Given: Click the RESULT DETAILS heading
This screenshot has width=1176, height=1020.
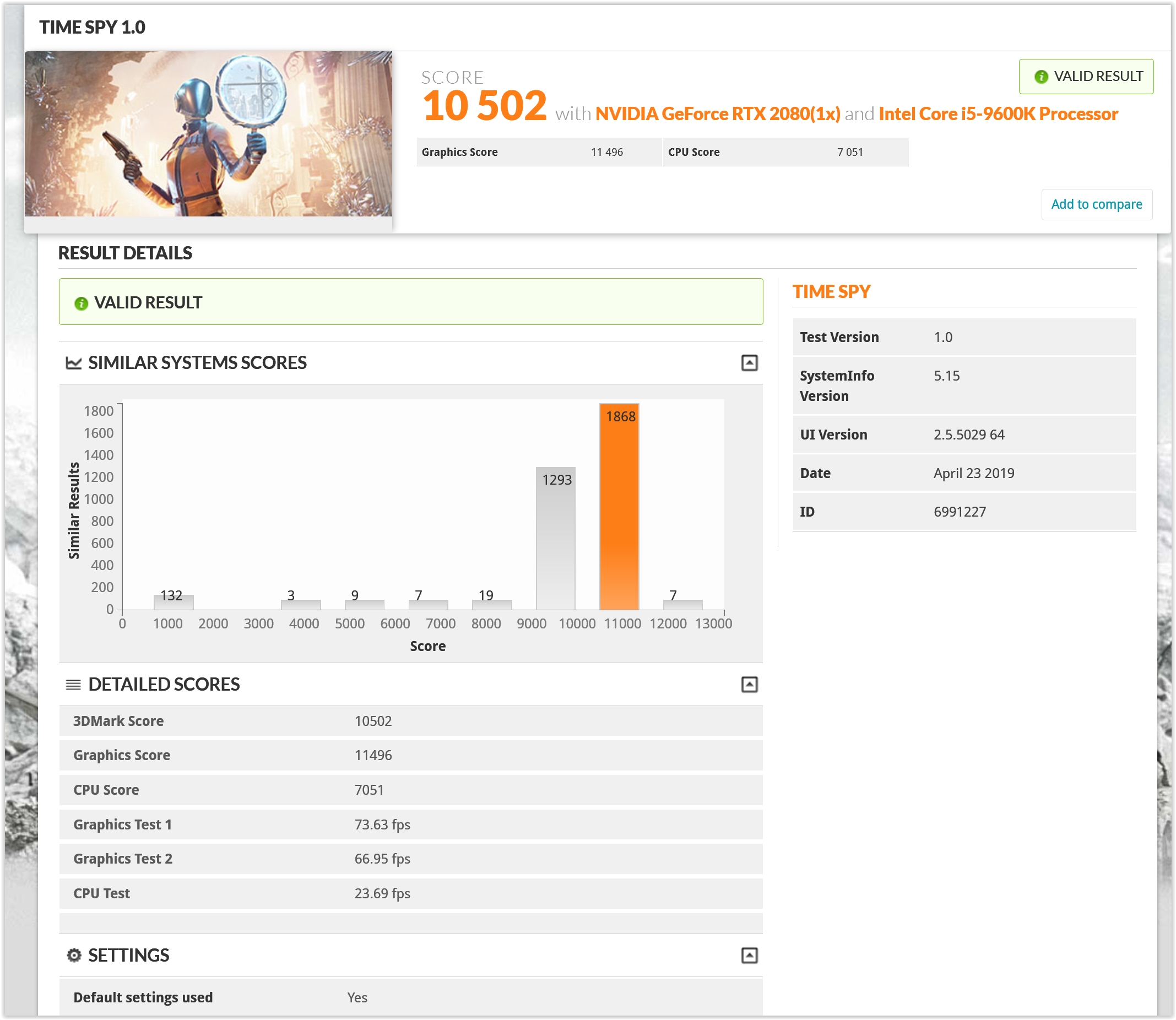Looking at the screenshot, I should tap(125, 253).
